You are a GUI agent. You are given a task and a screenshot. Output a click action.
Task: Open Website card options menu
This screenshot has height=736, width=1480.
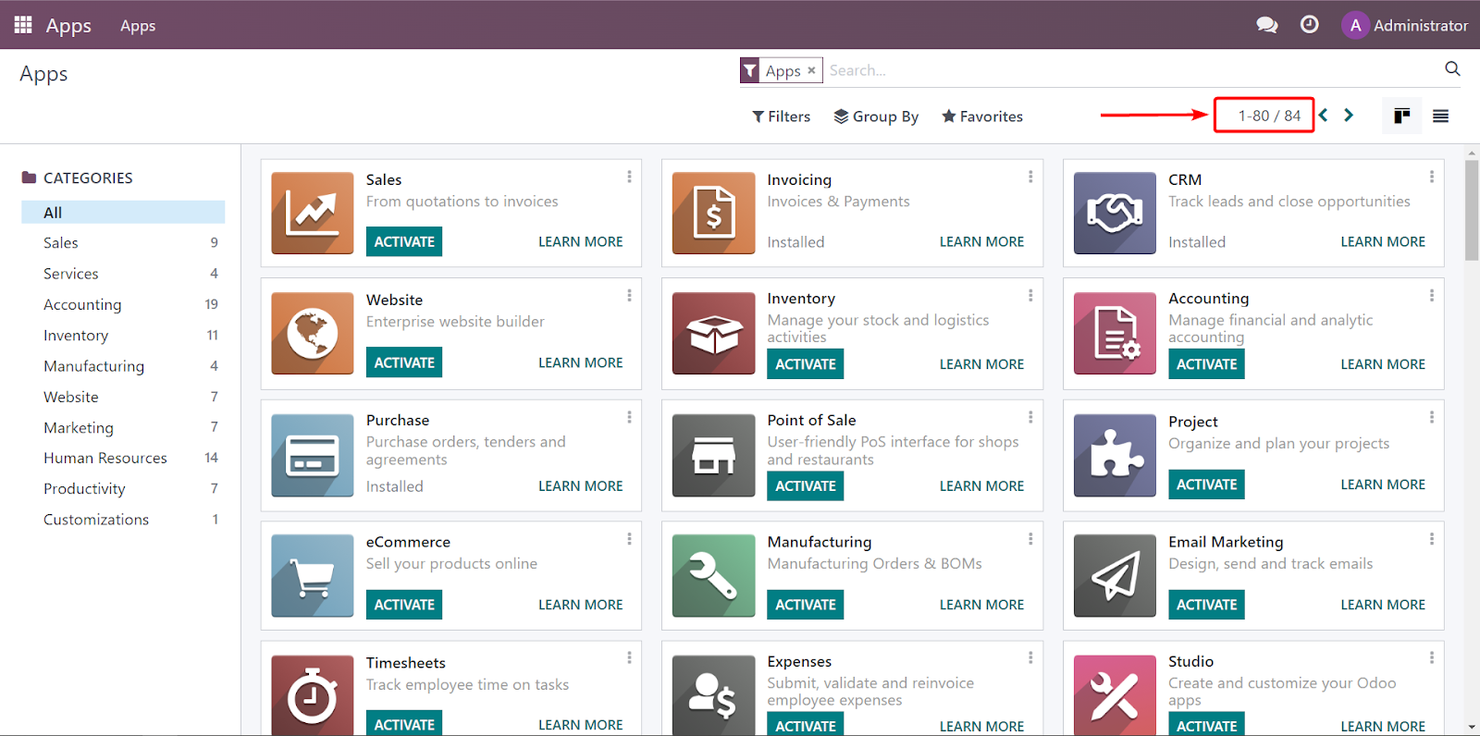(629, 296)
